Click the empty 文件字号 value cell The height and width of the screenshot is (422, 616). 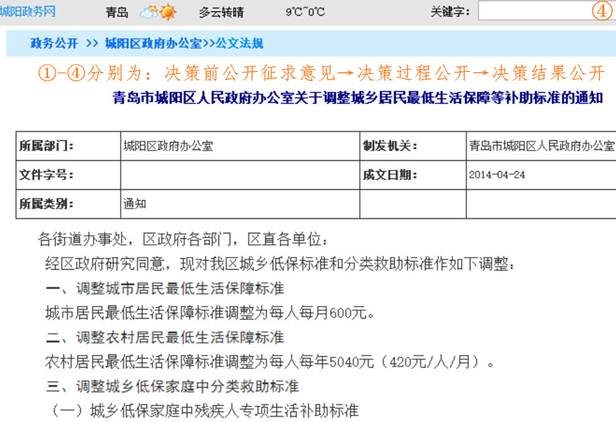[238, 175]
